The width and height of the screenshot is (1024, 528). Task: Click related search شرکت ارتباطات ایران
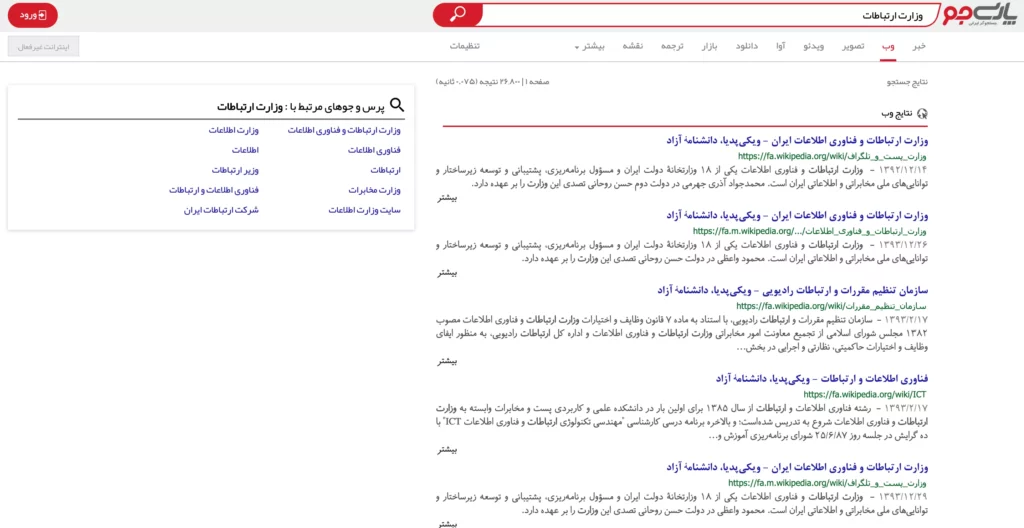(221, 210)
